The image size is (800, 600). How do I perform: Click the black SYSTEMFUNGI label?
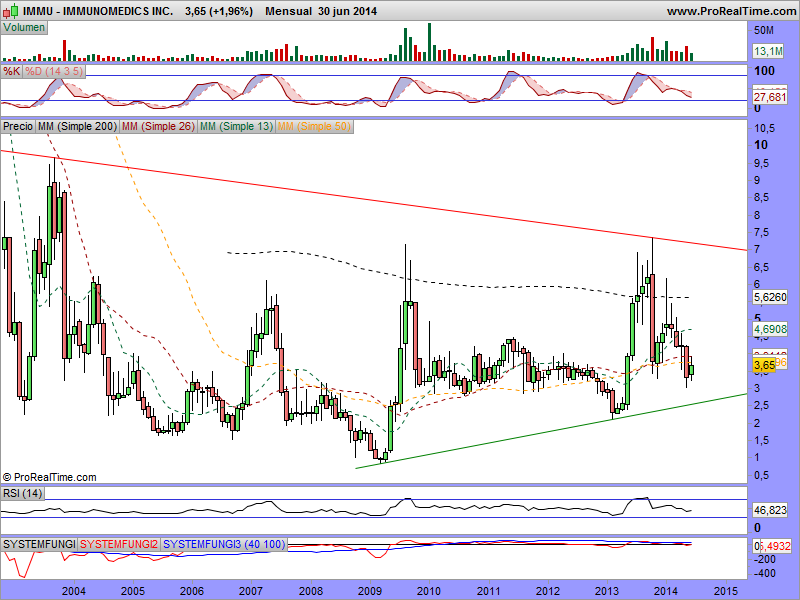tap(39, 544)
